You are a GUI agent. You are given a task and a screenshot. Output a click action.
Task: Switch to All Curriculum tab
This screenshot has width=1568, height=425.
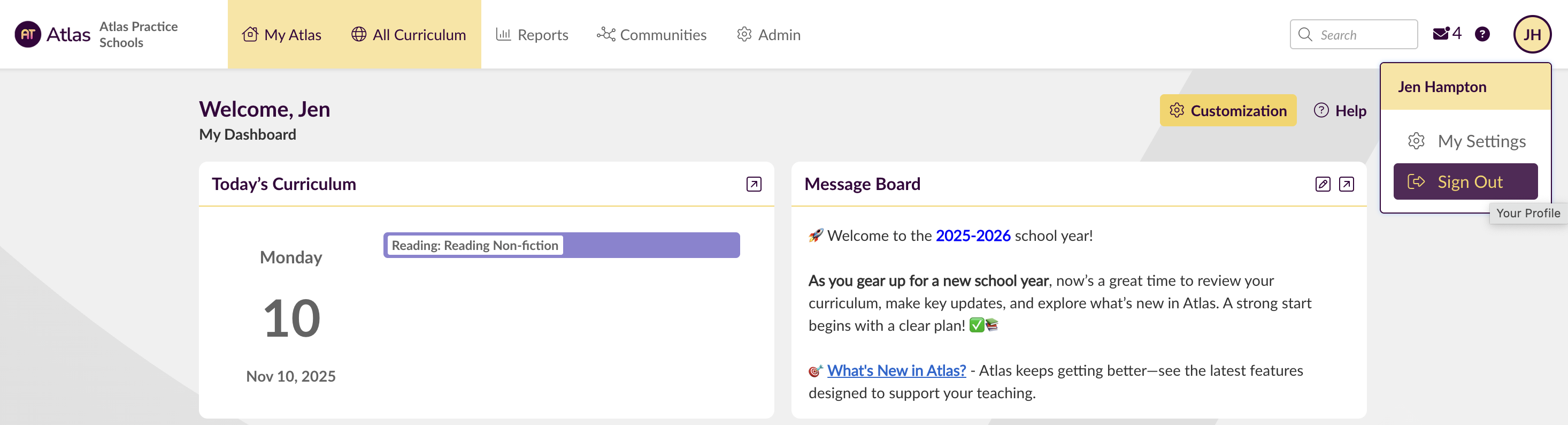click(x=409, y=35)
